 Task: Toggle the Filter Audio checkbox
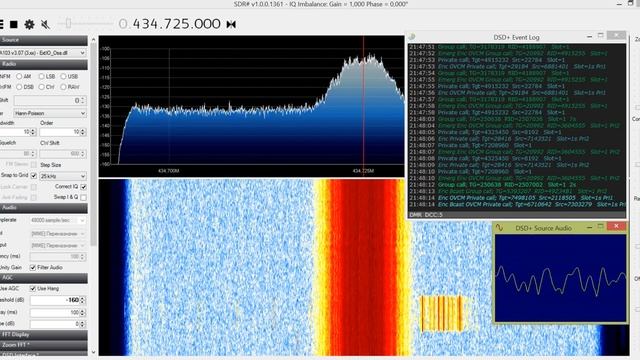[x=33, y=267]
